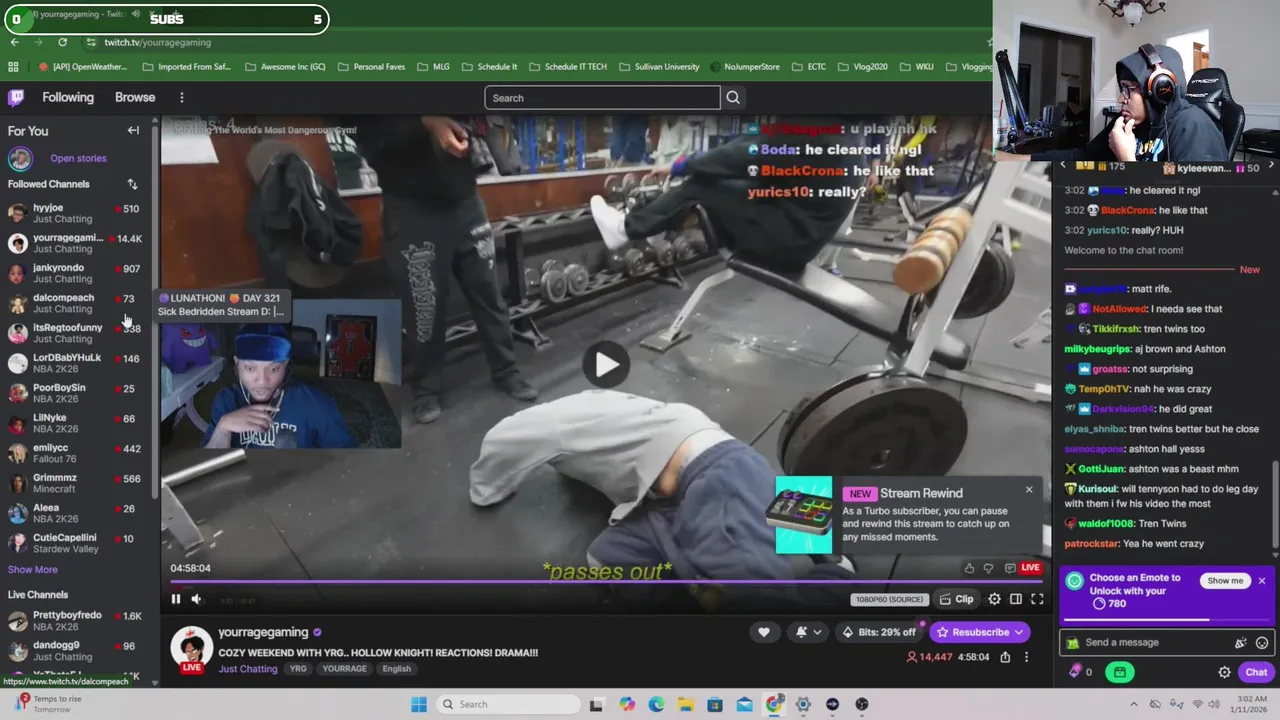This screenshot has height=720, width=1280.
Task: Open the Bits balance icon showing 0
Action: pyautogui.click(x=1081, y=672)
